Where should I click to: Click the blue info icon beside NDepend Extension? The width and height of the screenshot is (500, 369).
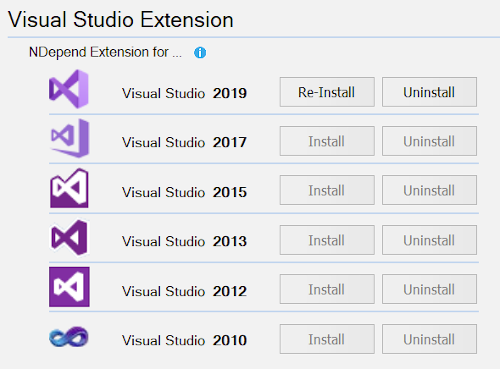point(200,53)
